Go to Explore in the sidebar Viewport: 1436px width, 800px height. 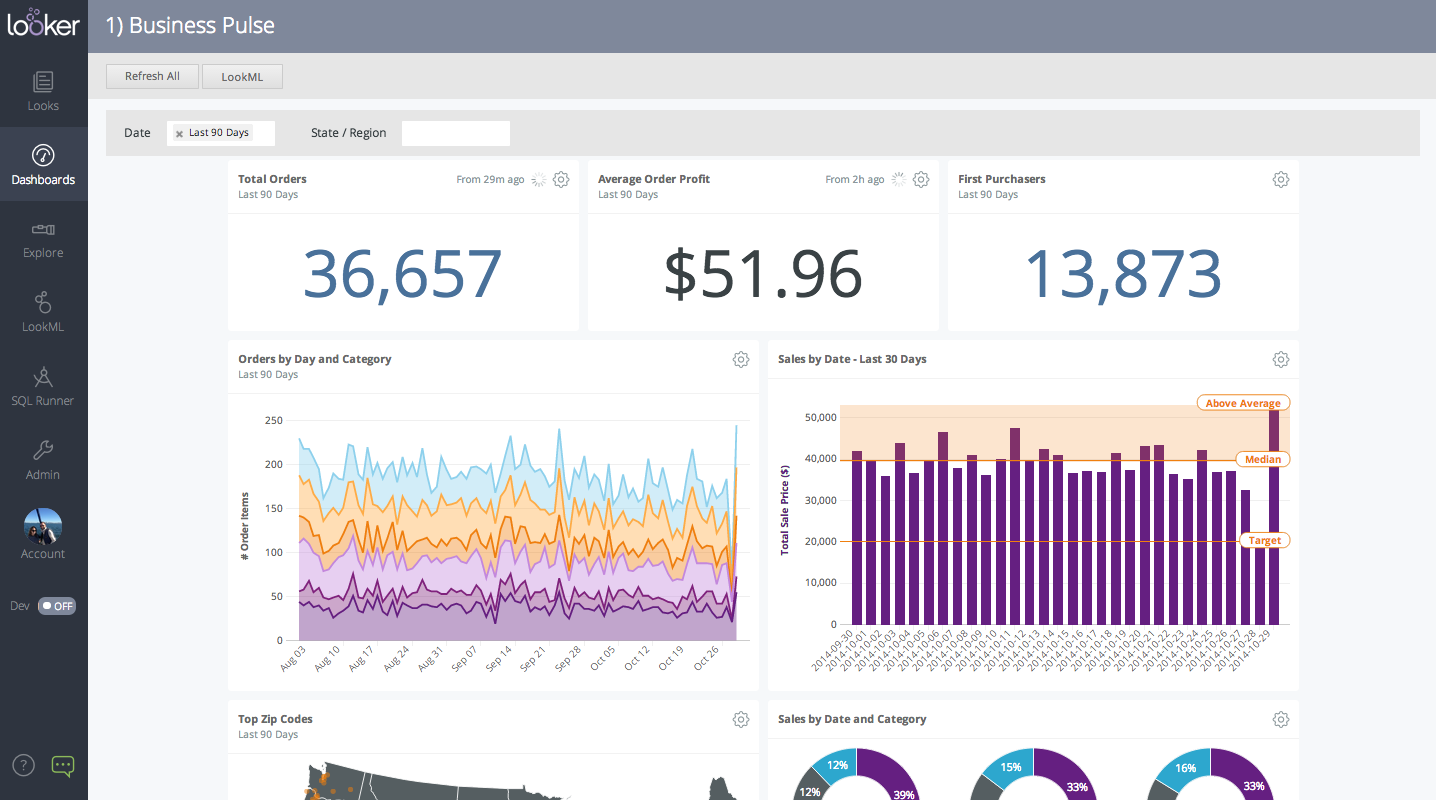click(x=43, y=239)
